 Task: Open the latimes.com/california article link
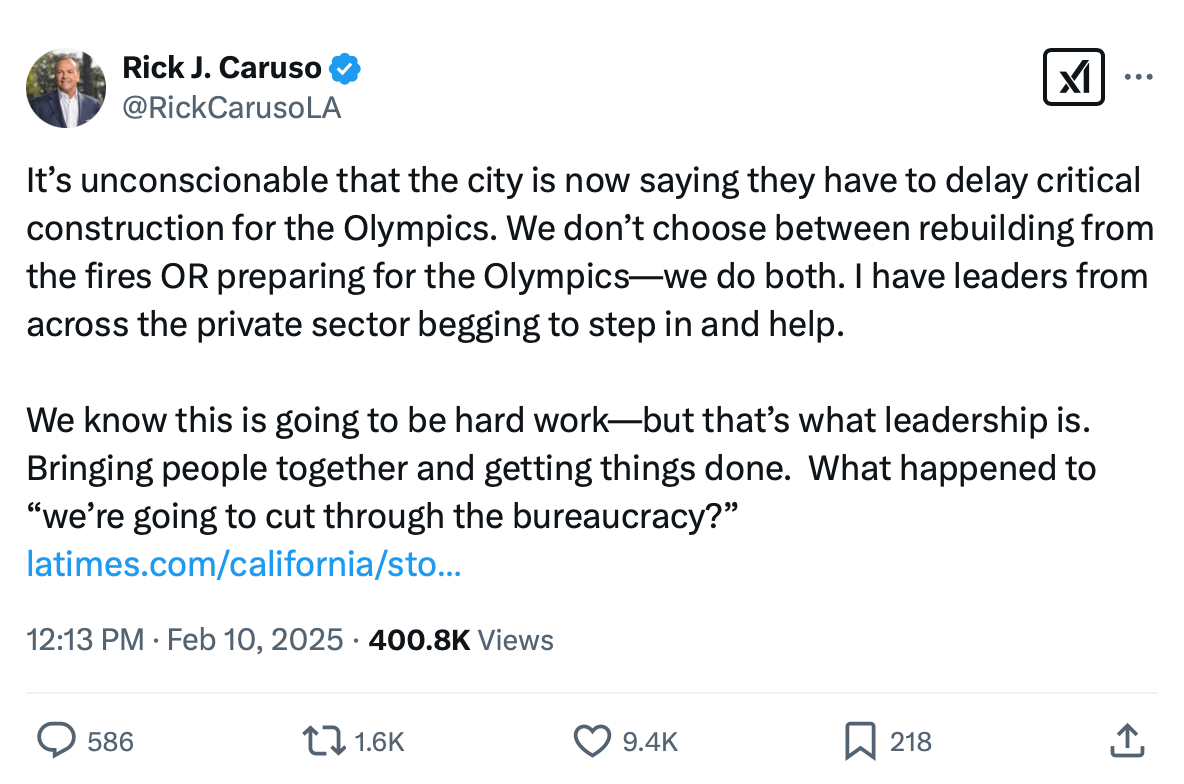tap(243, 564)
